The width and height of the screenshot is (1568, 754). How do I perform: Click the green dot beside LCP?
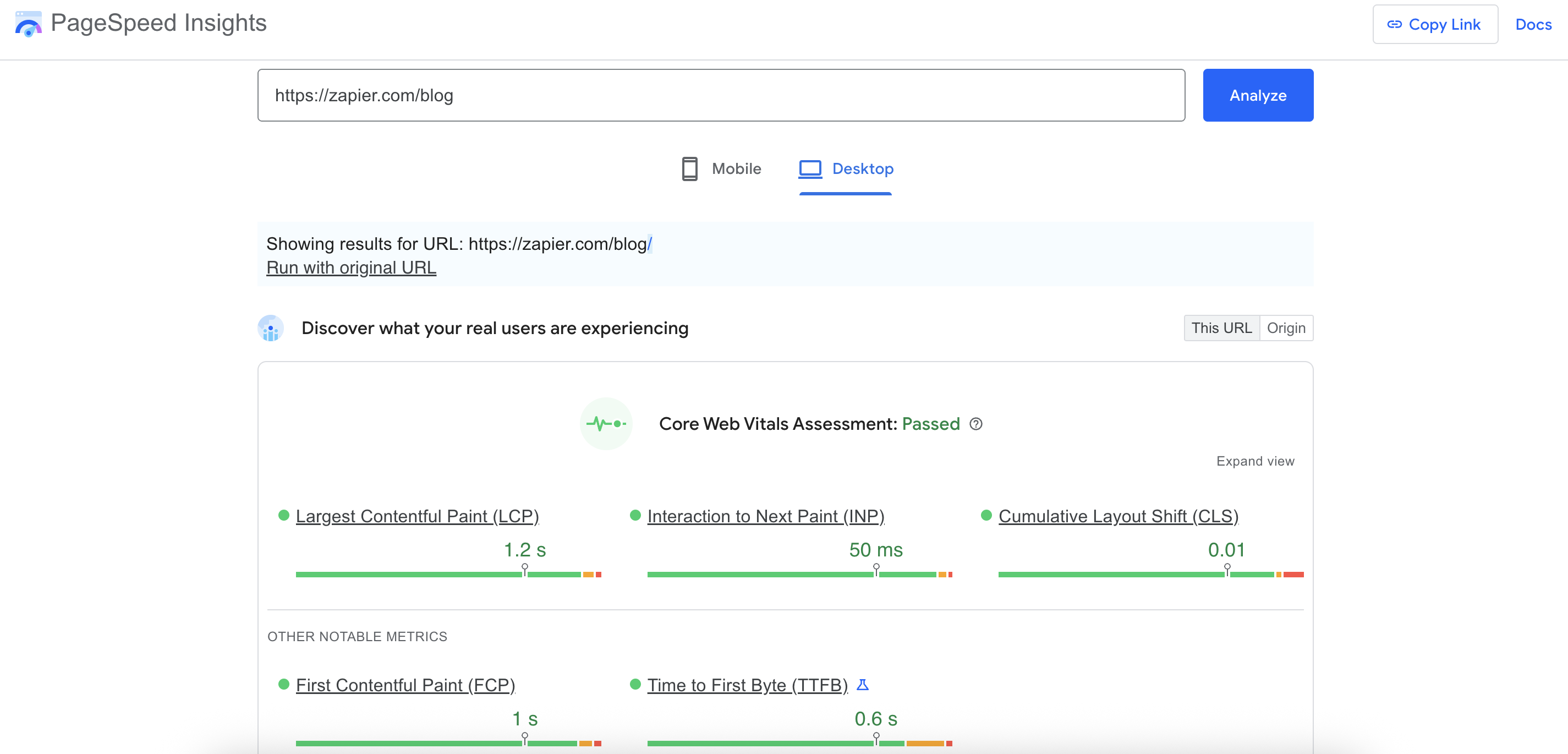click(283, 515)
